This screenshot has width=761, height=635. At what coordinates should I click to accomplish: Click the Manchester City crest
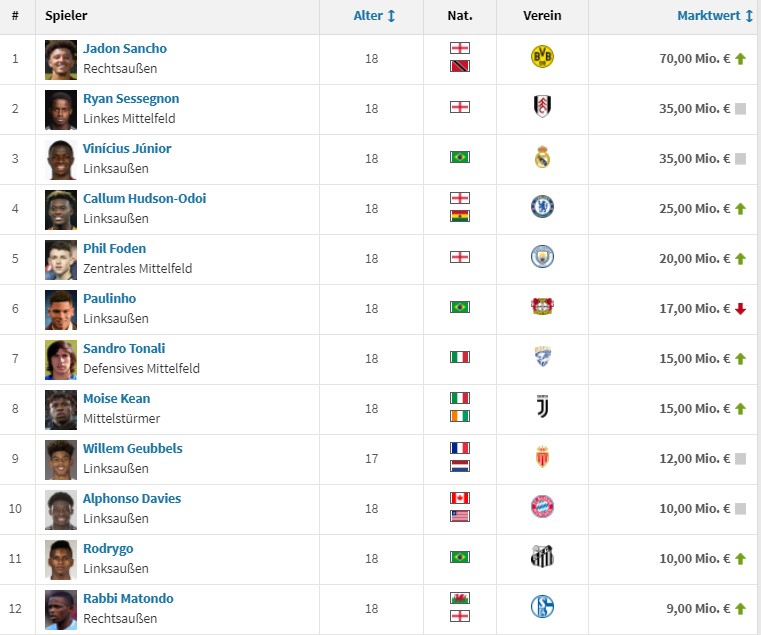tap(542, 256)
